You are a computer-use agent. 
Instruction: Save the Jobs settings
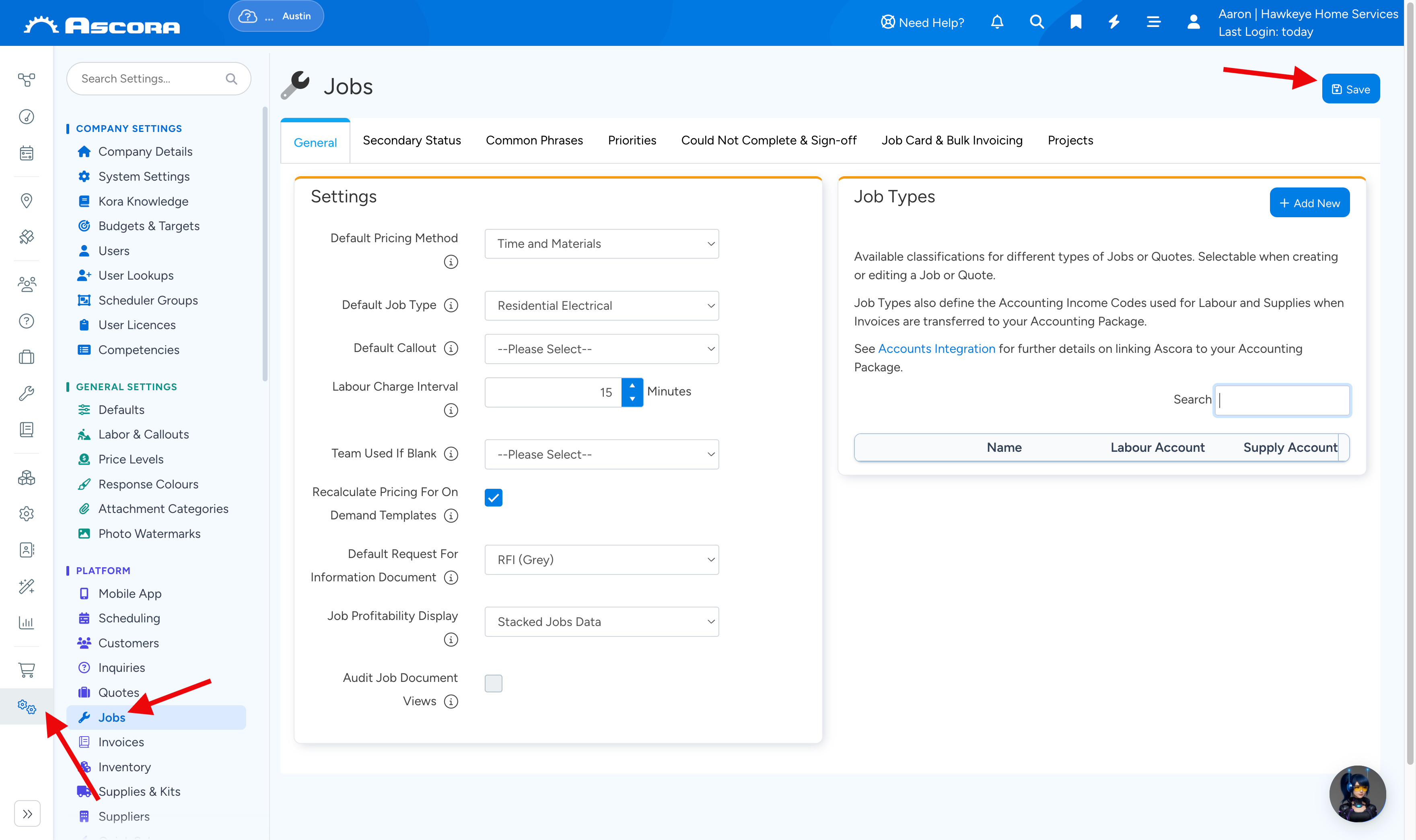coord(1350,89)
